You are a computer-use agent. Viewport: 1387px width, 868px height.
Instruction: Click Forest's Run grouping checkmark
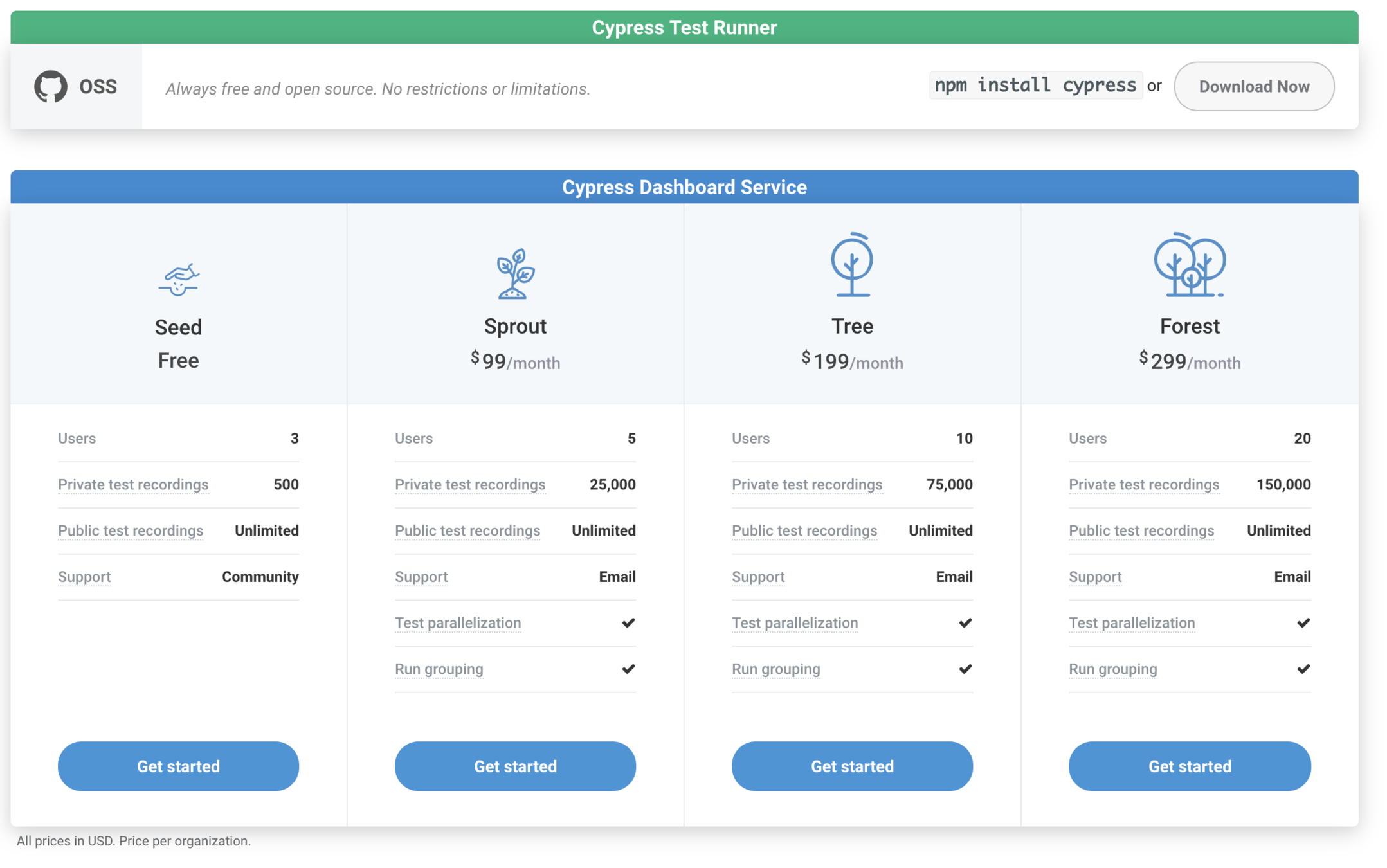1303,669
